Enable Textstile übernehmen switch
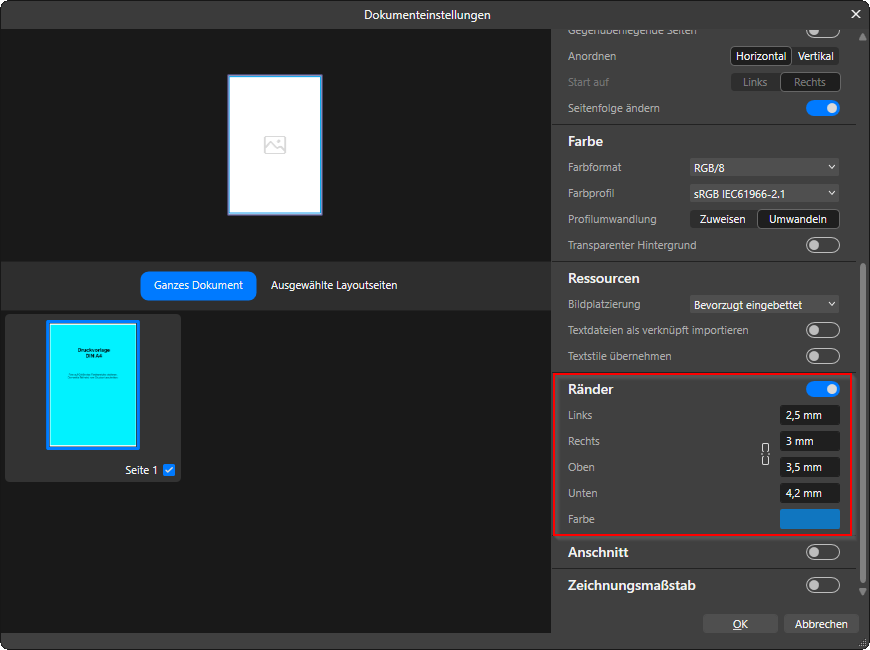The width and height of the screenshot is (870, 650). pos(823,356)
